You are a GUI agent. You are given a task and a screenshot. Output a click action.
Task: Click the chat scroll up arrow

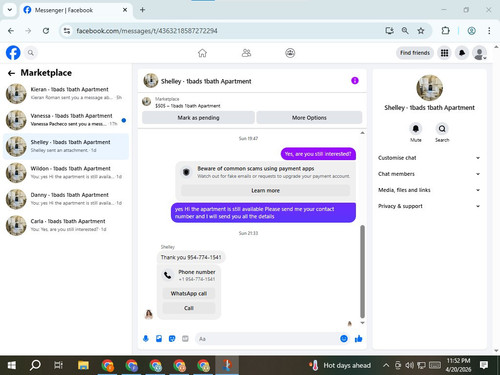click(362, 133)
